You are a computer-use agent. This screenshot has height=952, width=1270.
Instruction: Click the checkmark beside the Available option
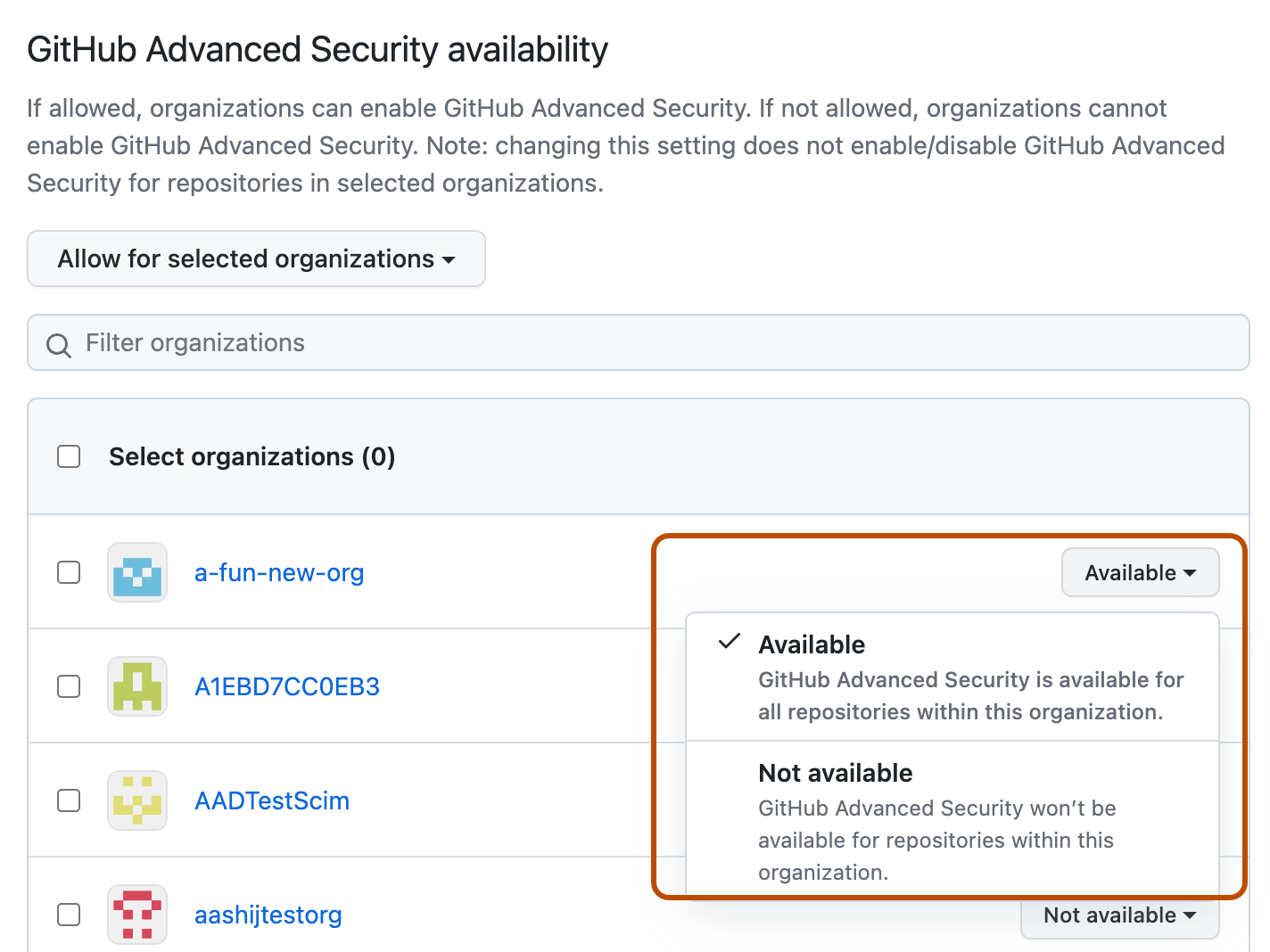tap(730, 641)
